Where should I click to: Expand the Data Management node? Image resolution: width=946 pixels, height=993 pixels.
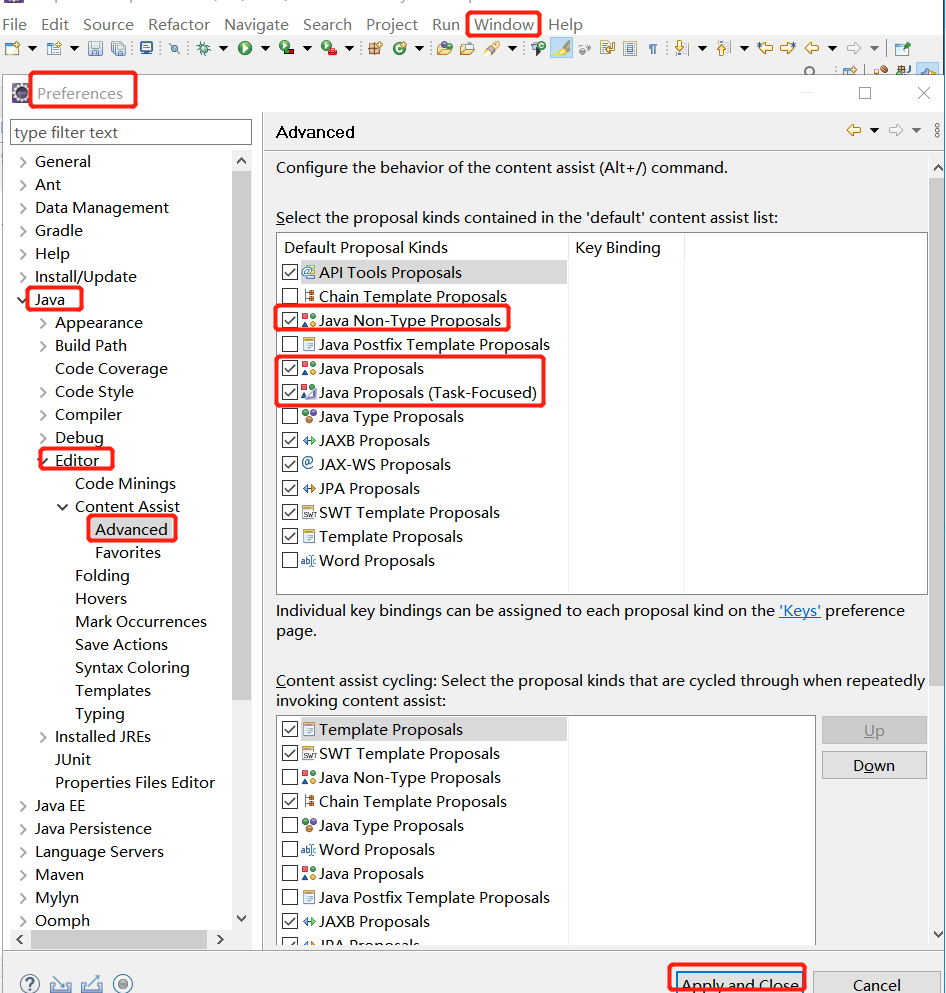[x=23, y=208]
